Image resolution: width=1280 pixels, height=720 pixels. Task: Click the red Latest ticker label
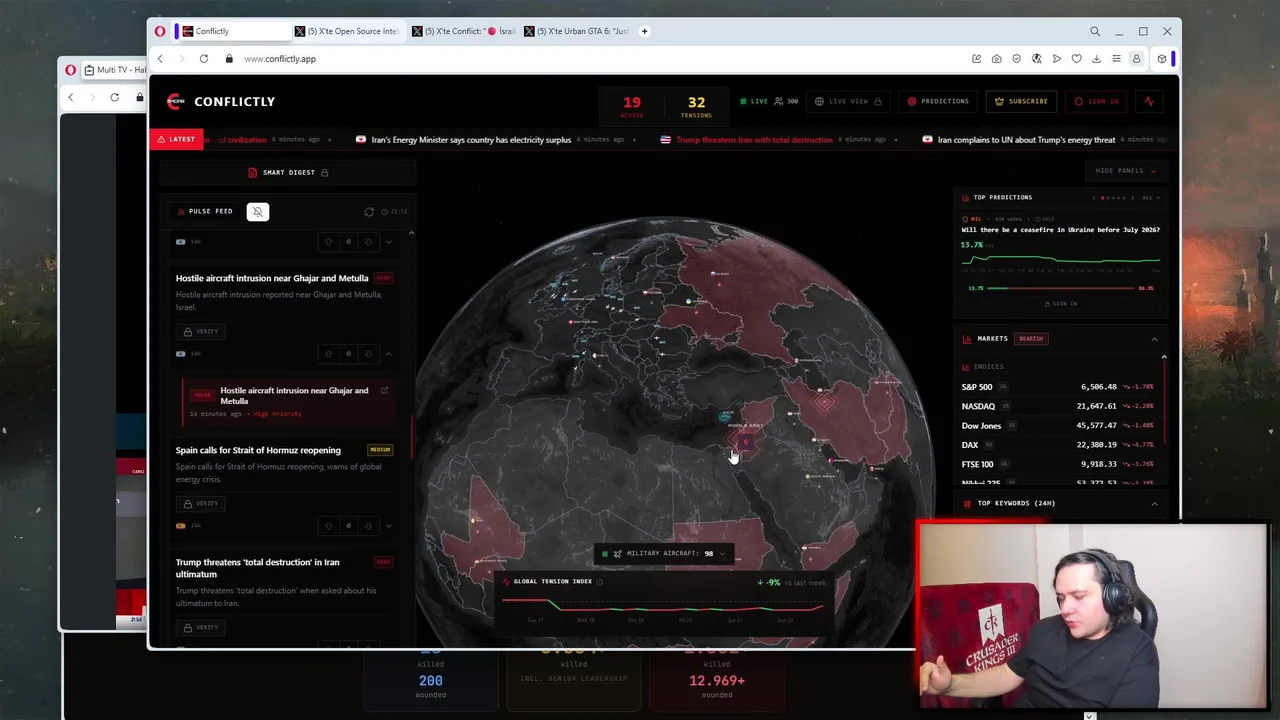tap(176, 140)
